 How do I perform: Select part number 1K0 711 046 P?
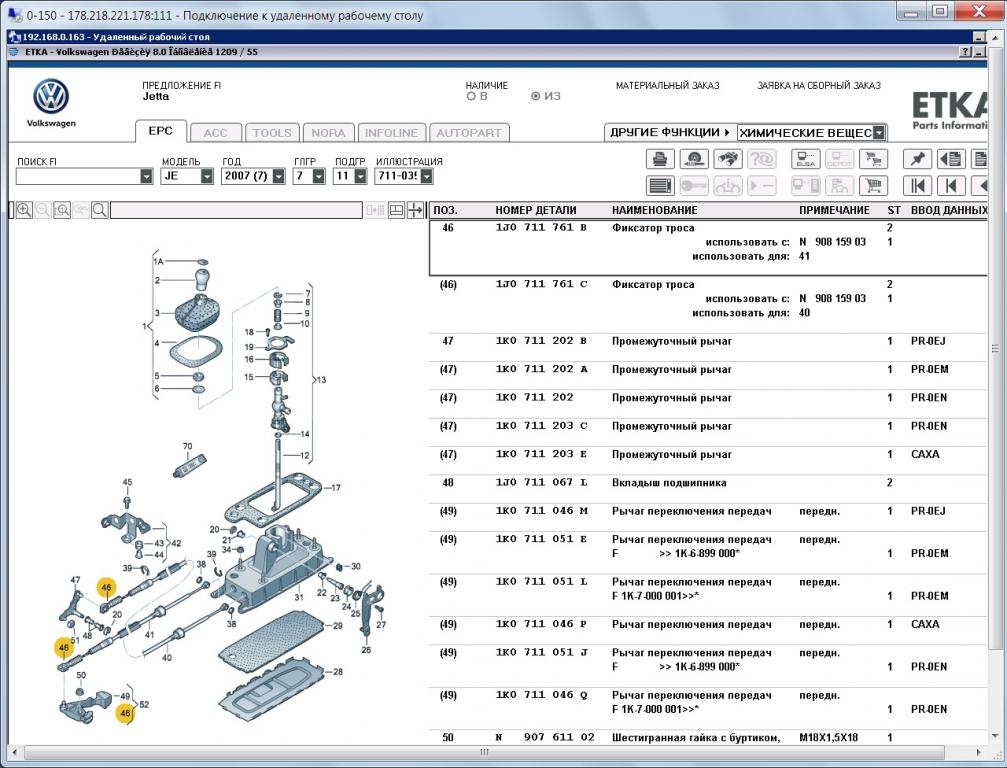click(x=541, y=624)
